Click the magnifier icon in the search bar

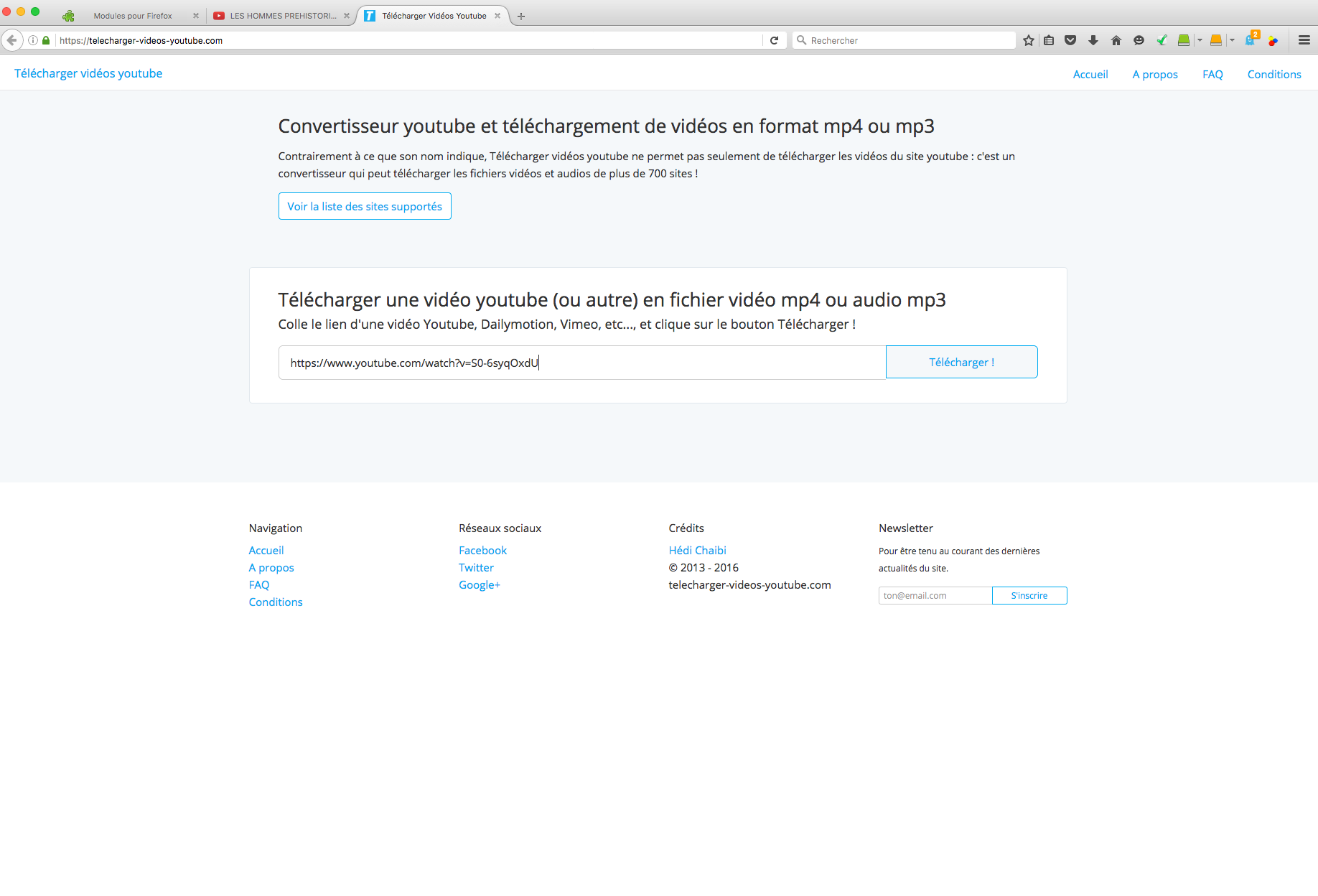pos(801,40)
